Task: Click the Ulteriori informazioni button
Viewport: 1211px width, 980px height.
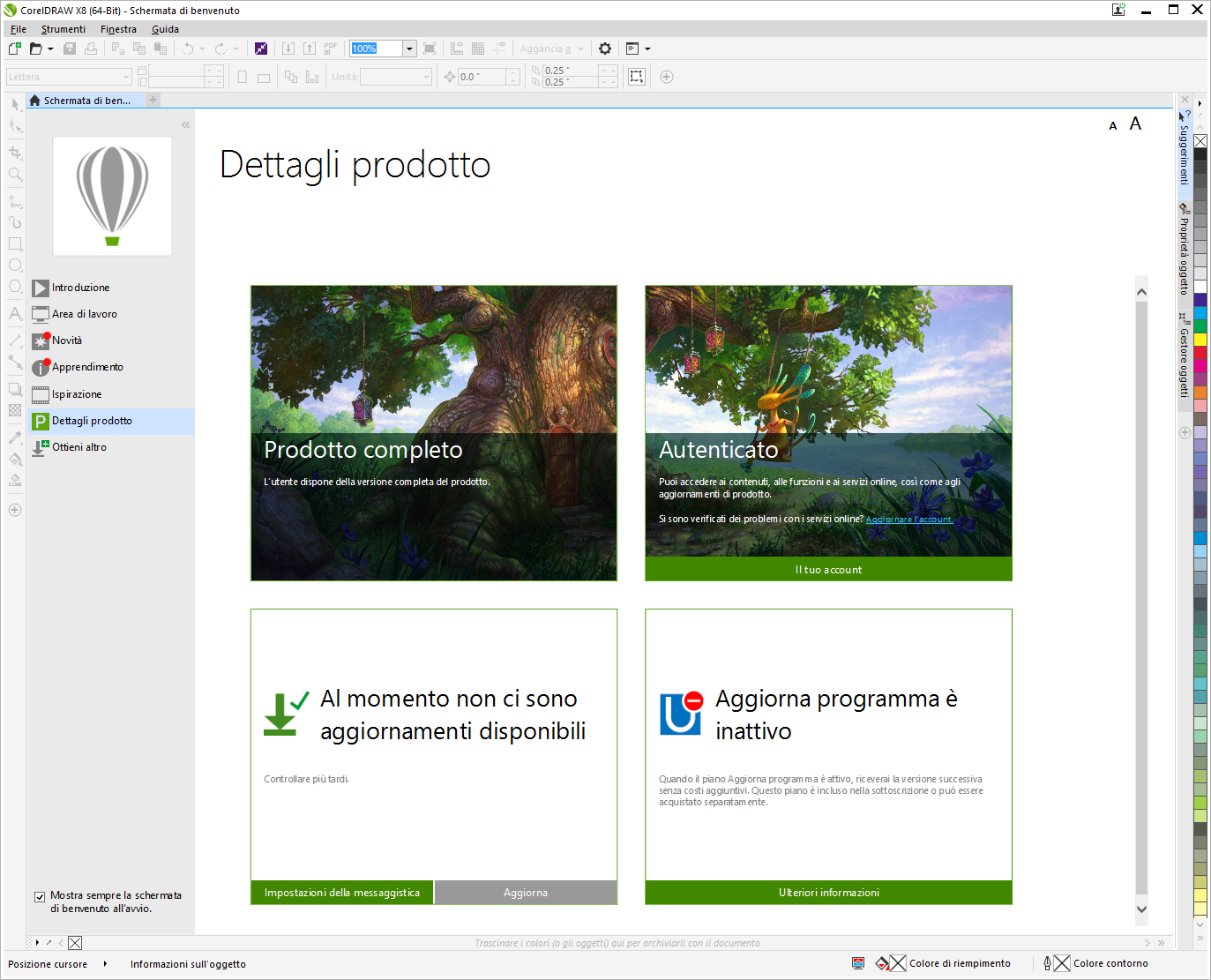Action: click(828, 893)
